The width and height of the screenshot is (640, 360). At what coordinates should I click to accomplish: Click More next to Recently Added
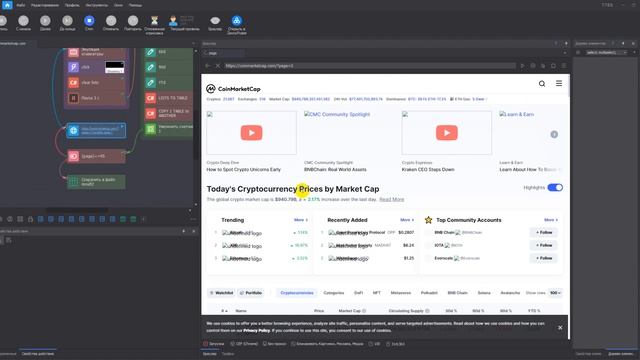(407, 220)
